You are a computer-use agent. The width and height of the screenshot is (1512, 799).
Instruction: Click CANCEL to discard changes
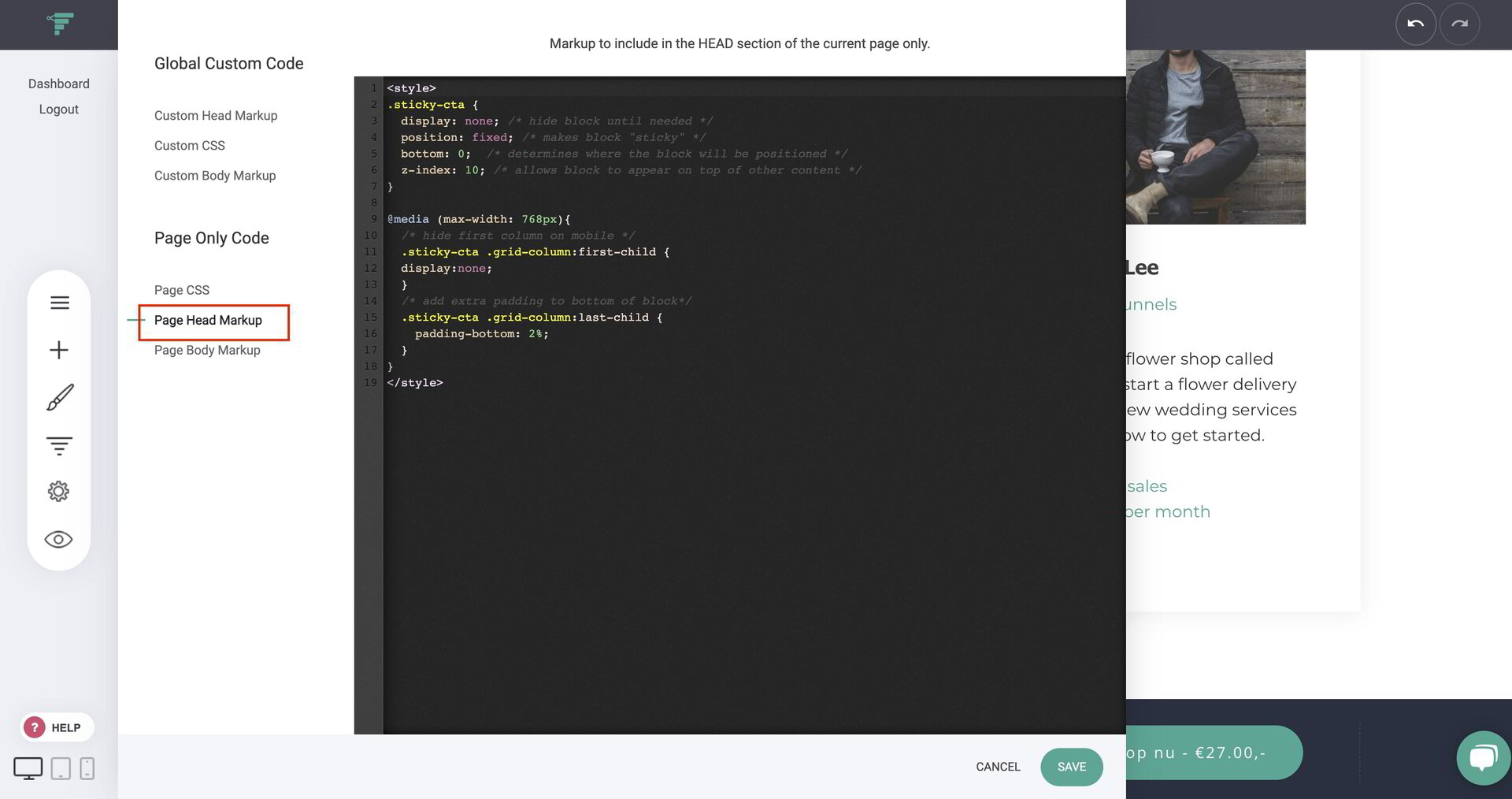[x=998, y=767]
